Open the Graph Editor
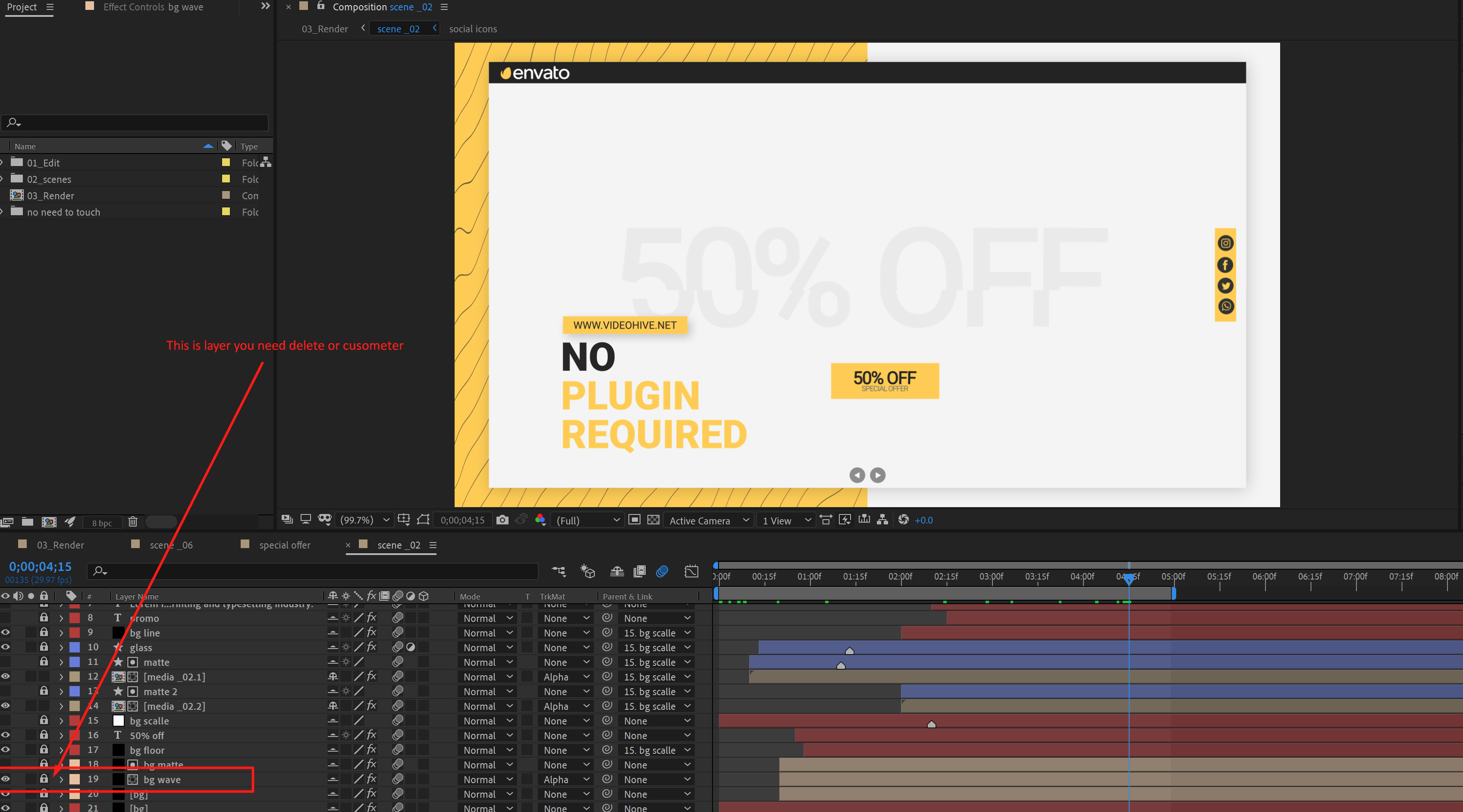 pos(691,571)
